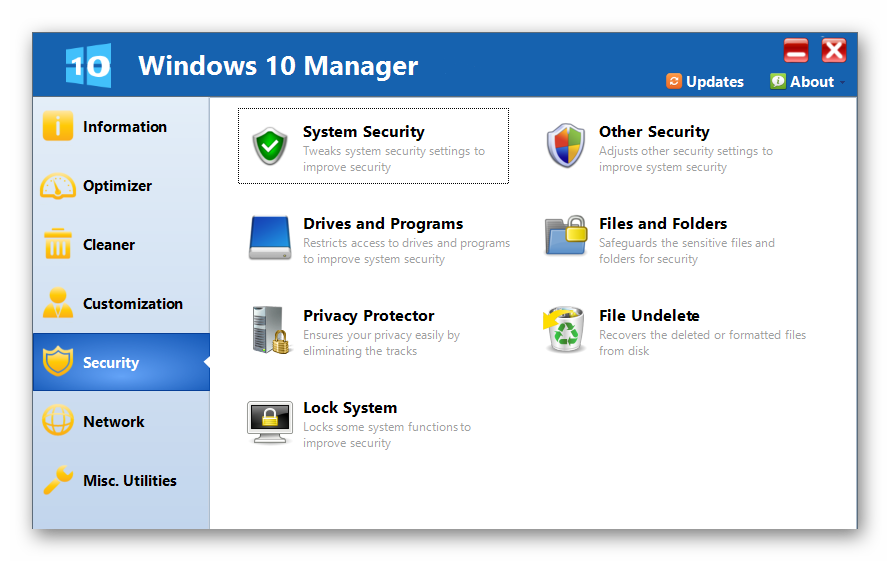Expand the About dropdown arrow
The image size is (890, 561).
pos(842,82)
